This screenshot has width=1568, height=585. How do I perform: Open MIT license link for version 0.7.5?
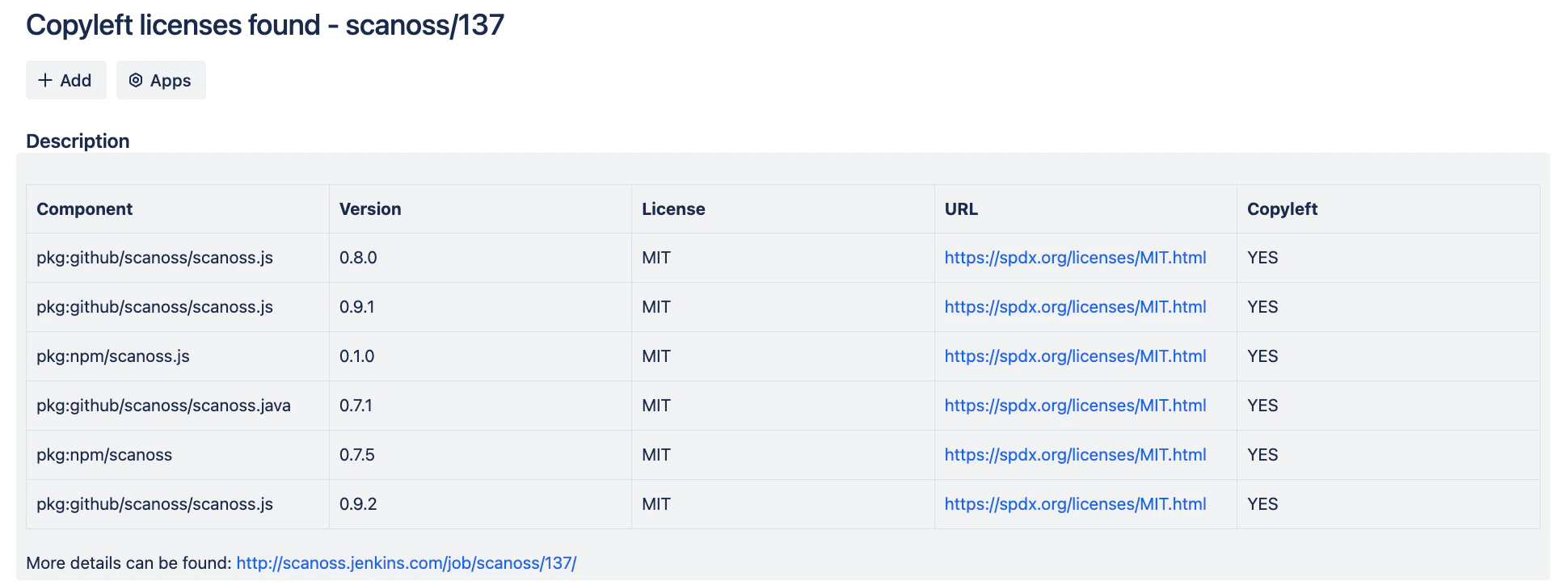click(x=1075, y=455)
